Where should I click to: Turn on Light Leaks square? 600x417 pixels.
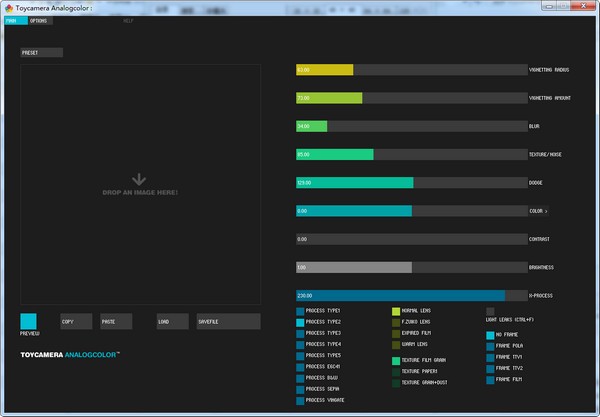click(x=490, y=311)
